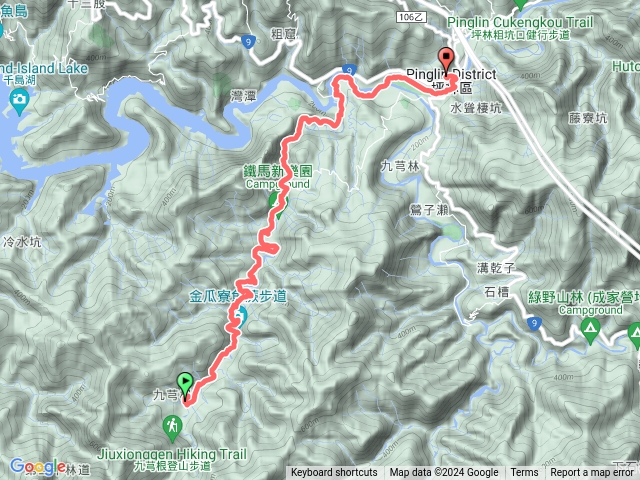Click the Pinglin District place label
This screenshot has height=480, width=640.
451,74
